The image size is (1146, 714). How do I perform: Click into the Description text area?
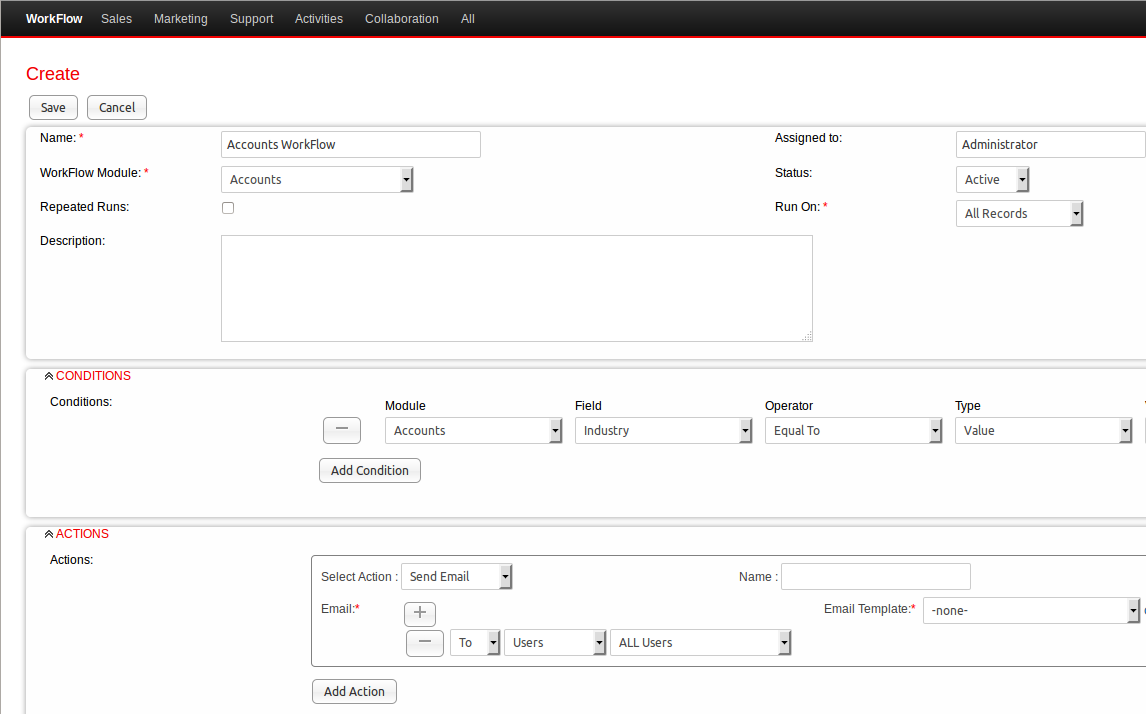pyautogui.click(x=516, y=288)
